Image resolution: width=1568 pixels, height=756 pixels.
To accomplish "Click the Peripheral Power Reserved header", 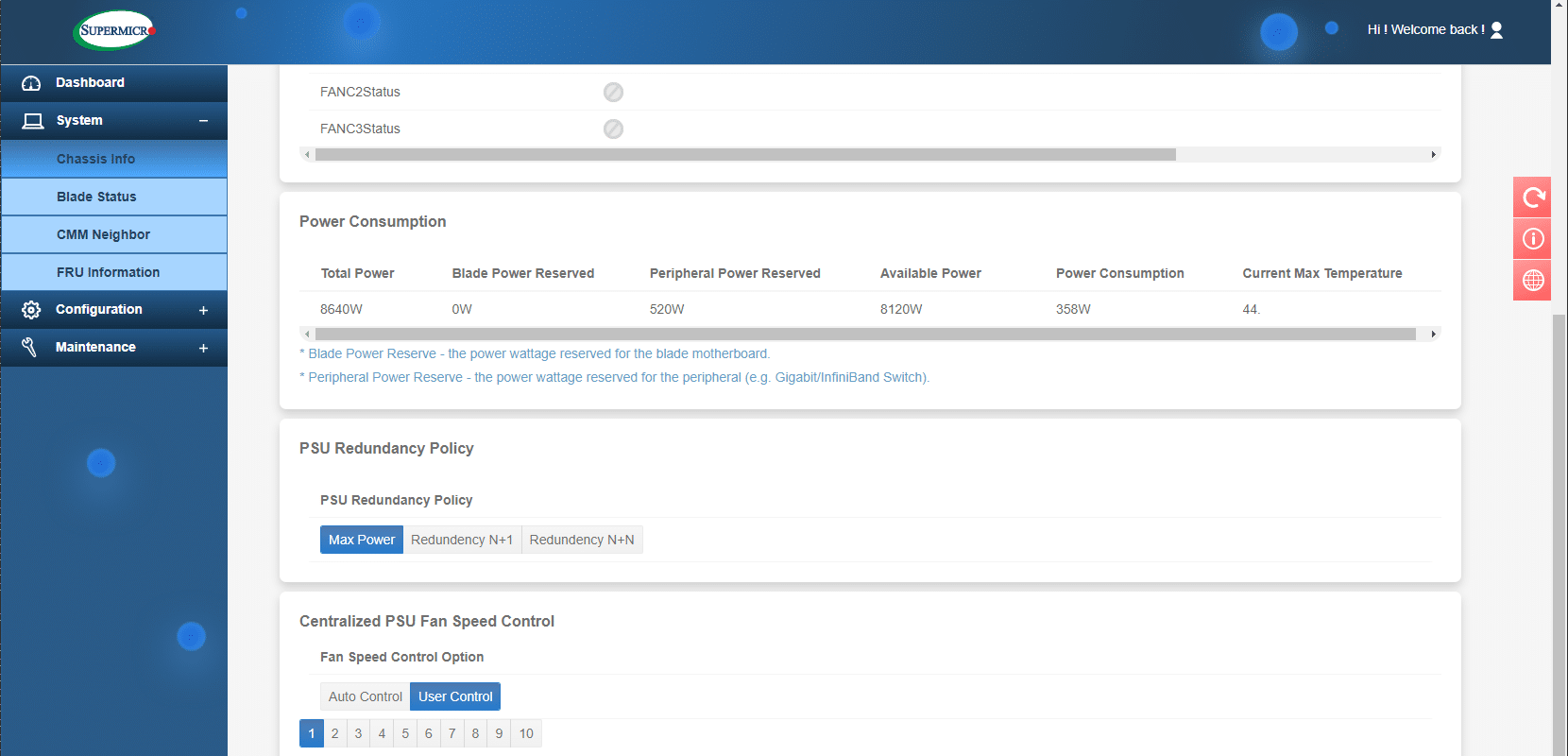I will coord(735,273).
